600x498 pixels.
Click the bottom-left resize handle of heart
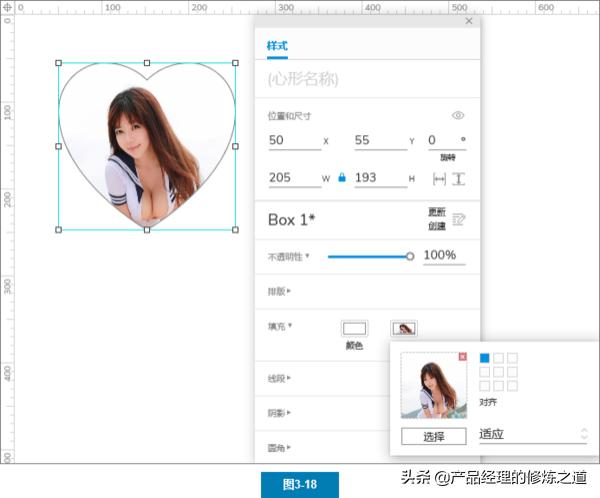(x=59, y=230)
